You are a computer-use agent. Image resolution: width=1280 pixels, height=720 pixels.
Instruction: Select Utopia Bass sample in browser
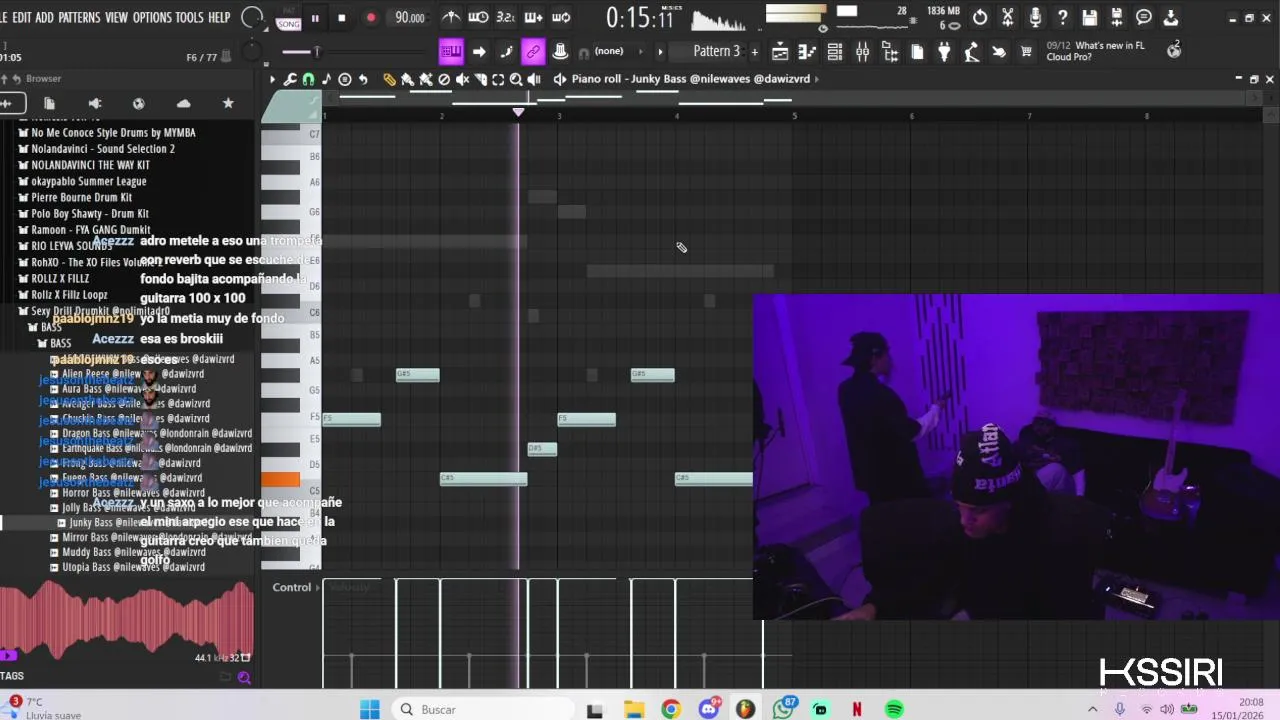(128, 567)
